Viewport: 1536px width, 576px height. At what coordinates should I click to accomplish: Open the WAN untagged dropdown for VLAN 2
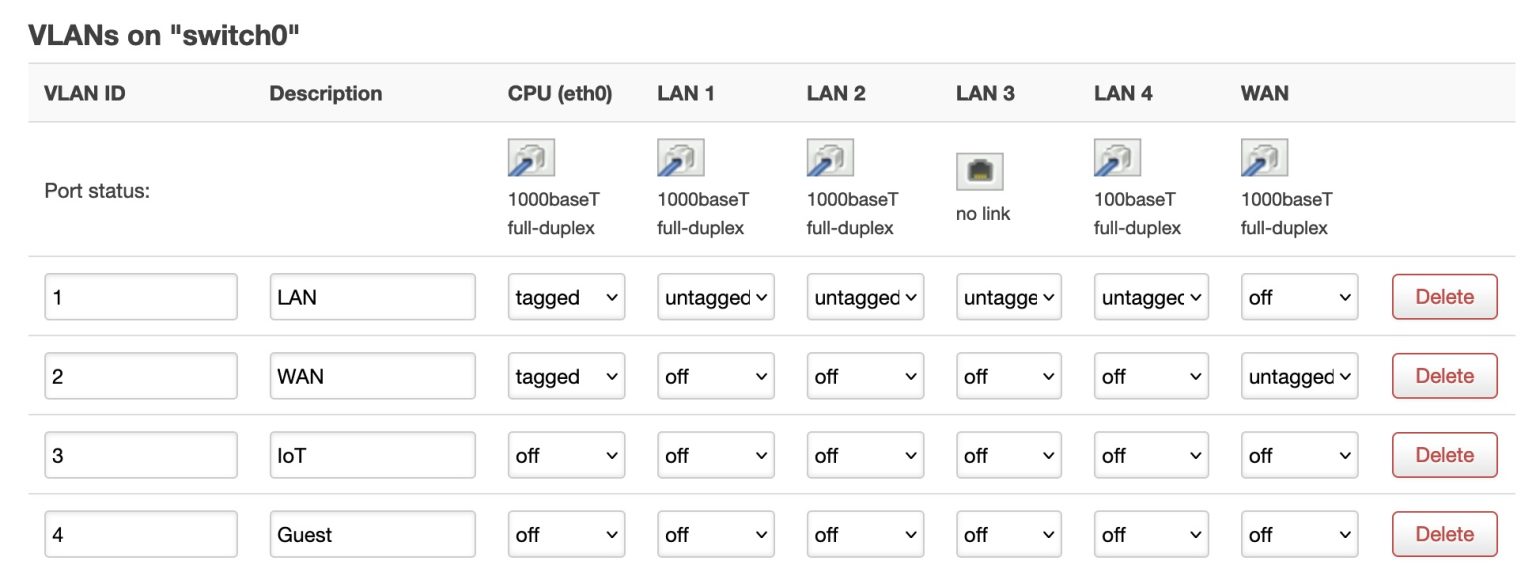[1299, 376]
